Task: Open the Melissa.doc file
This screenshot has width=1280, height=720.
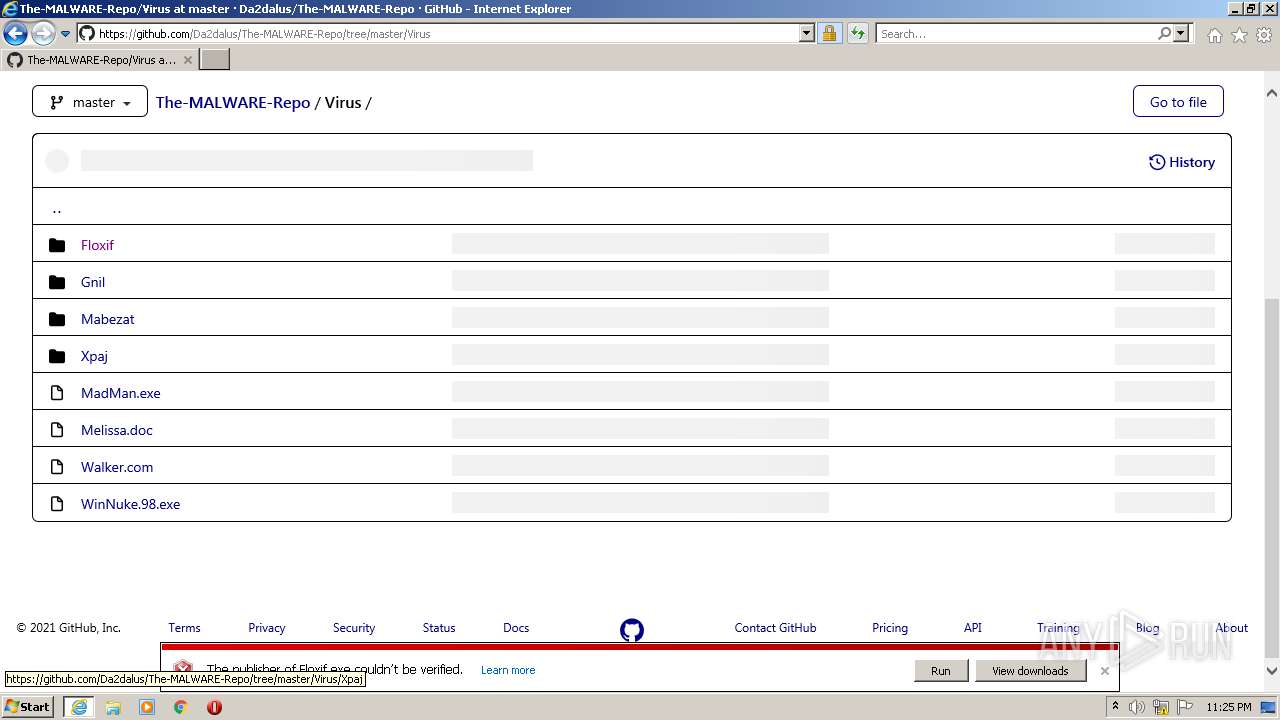Action: [116, 430]
